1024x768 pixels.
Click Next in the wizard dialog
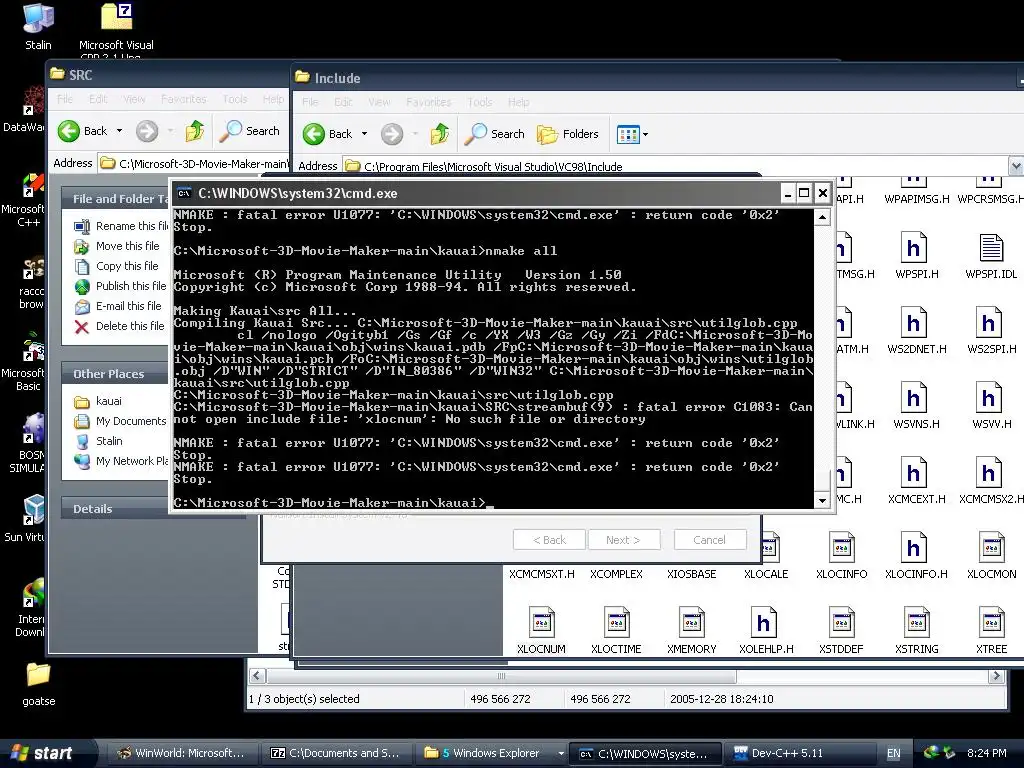[624, 540]
